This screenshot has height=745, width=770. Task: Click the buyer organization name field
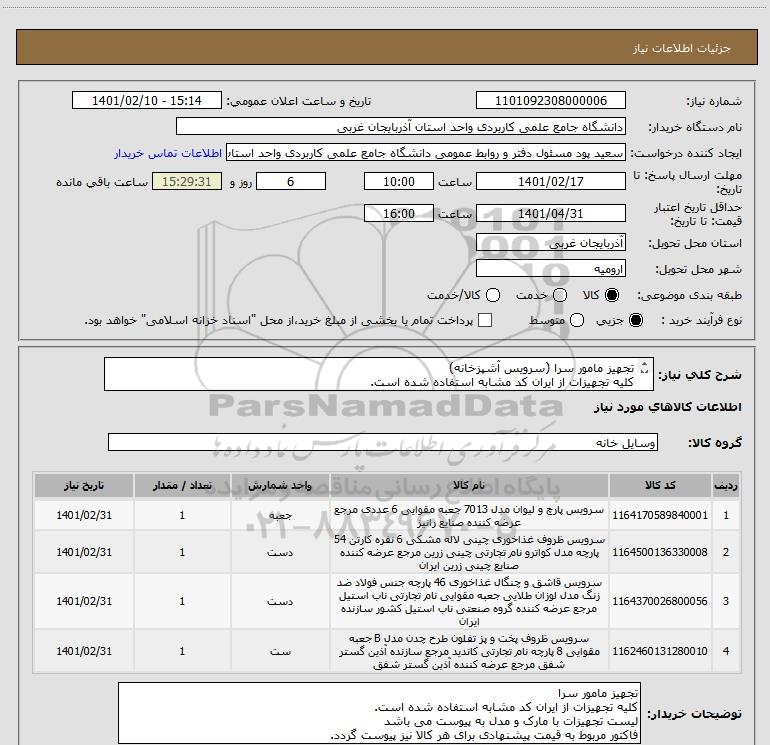pos(401,127)
